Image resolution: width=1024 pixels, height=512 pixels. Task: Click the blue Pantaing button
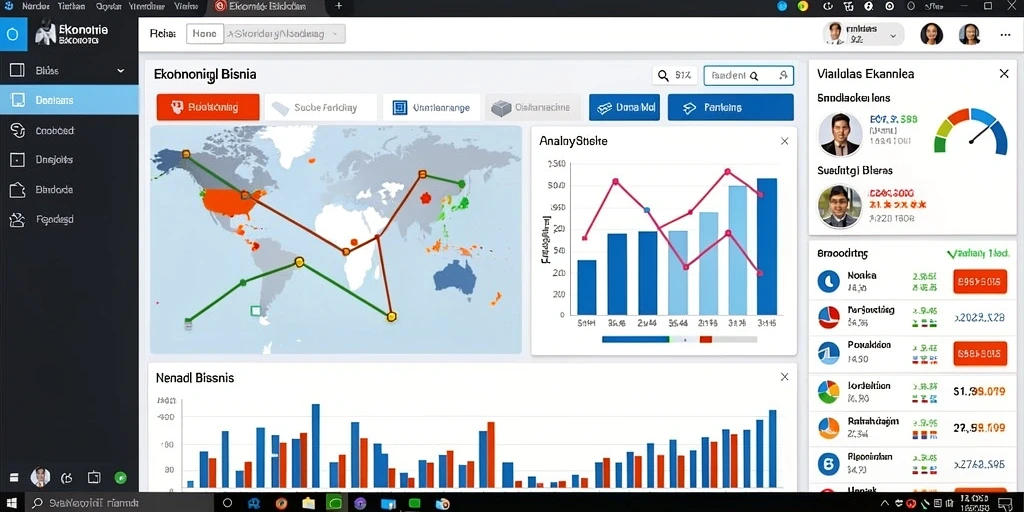point(731,108)
